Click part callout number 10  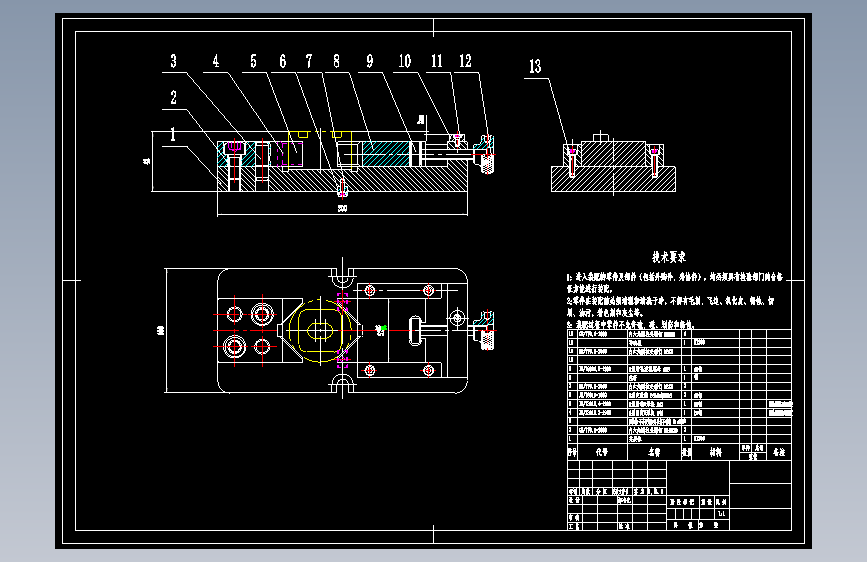[405, 61]
